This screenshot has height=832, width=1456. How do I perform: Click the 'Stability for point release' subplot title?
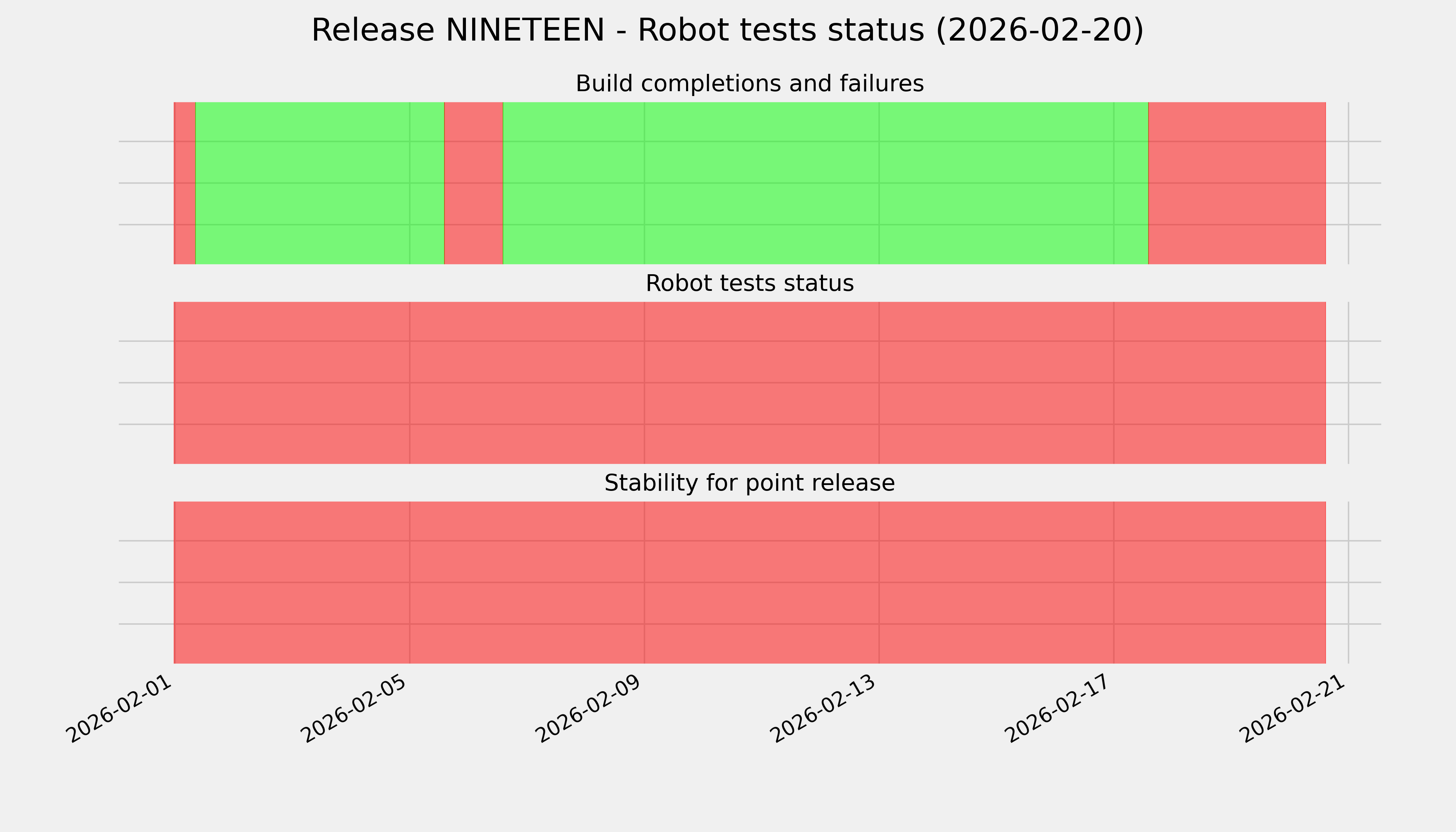(749, 484)
